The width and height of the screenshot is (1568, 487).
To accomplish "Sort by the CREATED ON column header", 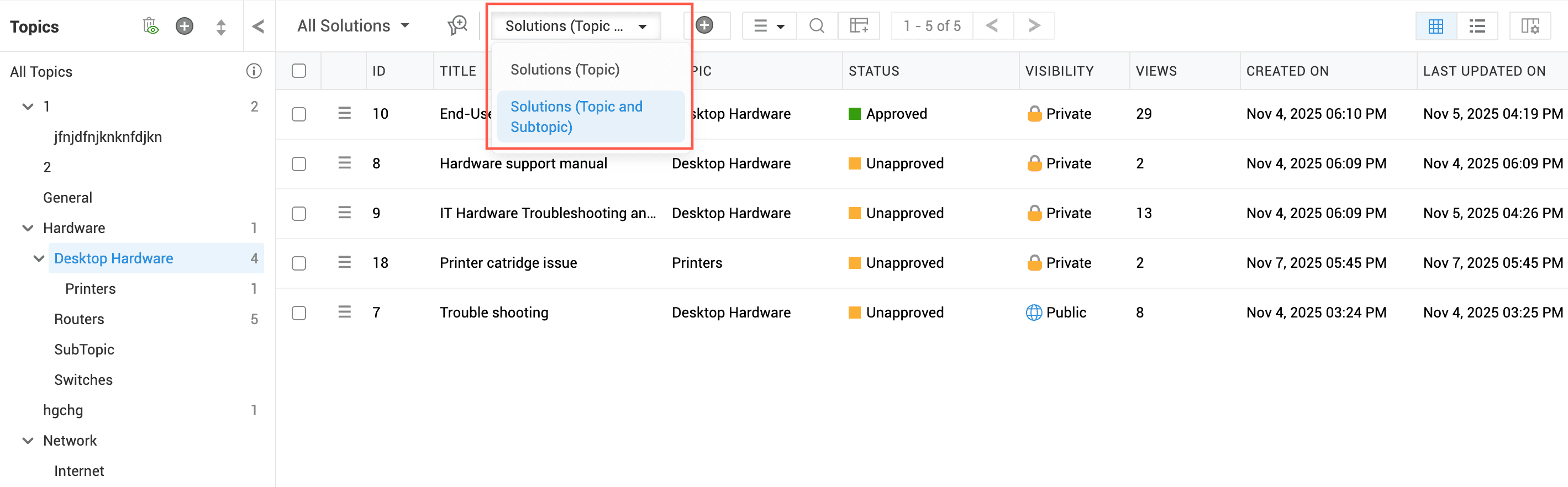I will [x=1287, y=71].
